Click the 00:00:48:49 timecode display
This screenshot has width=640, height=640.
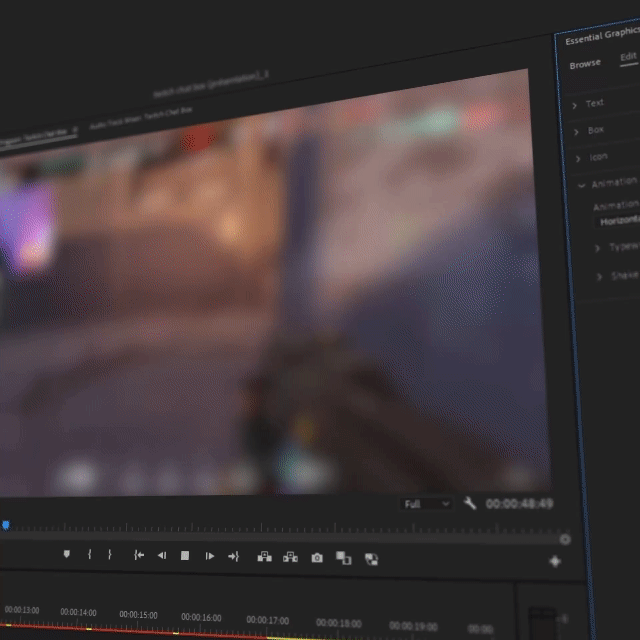click(x=519, y=504)
